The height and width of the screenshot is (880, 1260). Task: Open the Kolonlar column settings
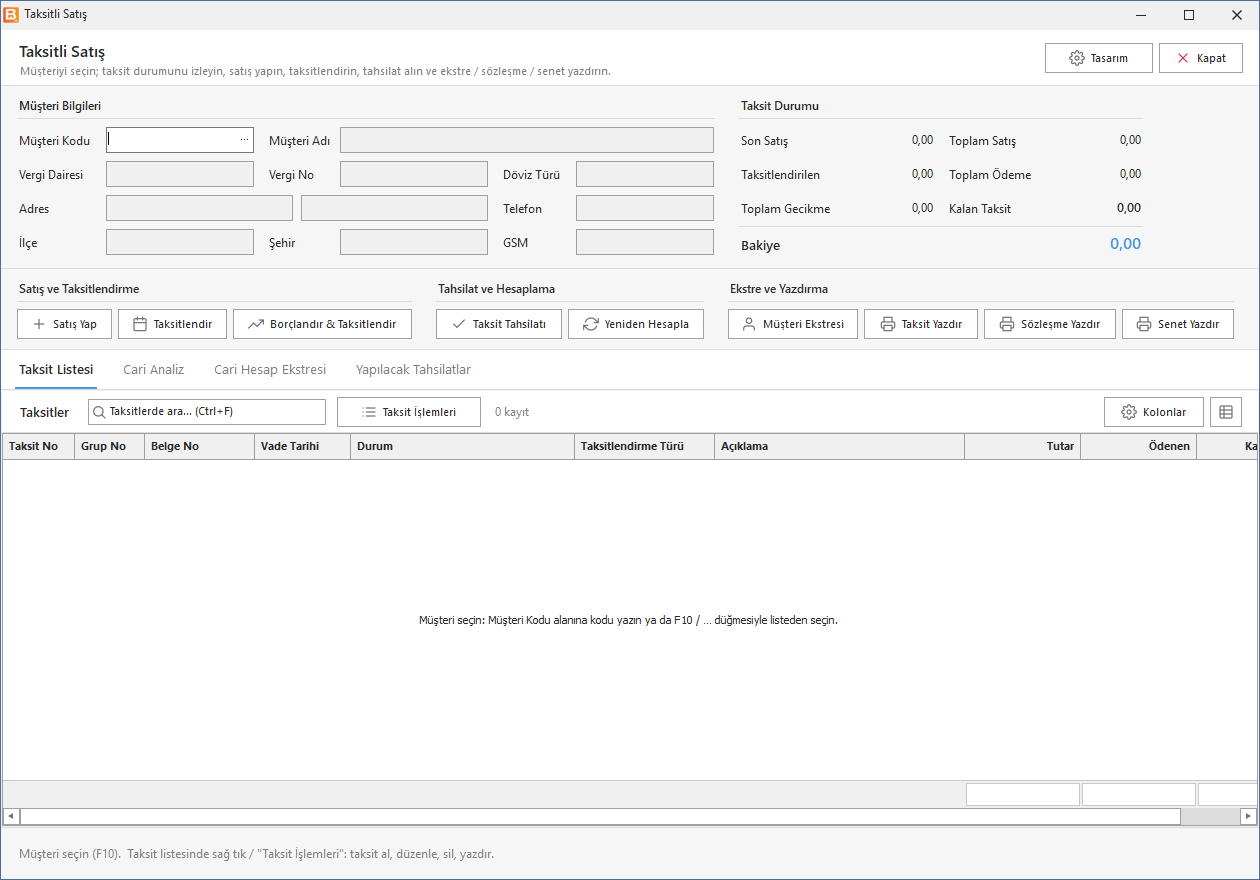[x=1154, y=412]
